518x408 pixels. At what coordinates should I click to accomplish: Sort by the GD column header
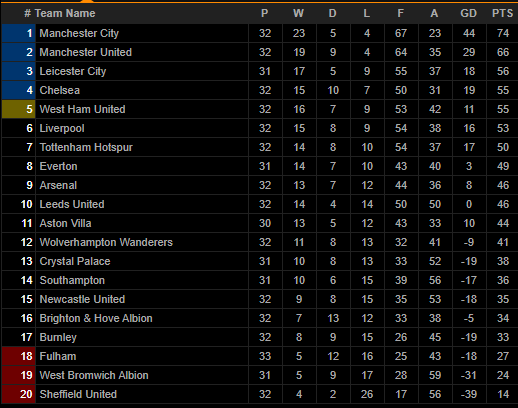(468, 13)
